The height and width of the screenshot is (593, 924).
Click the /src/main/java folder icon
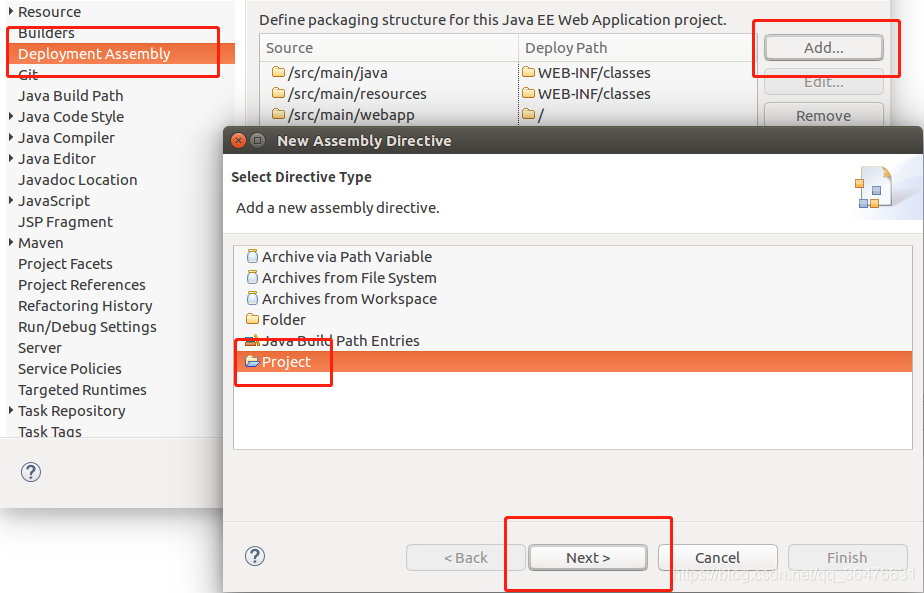[279, 72]
